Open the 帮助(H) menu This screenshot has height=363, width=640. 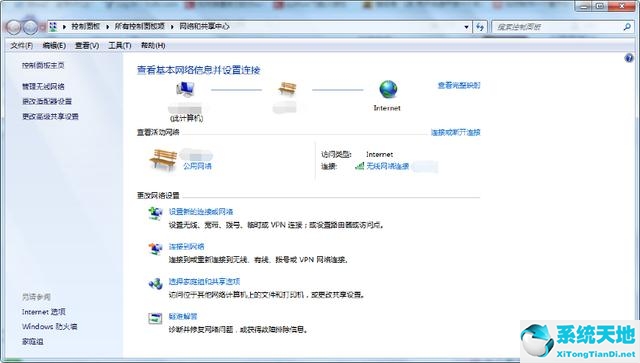153,46
